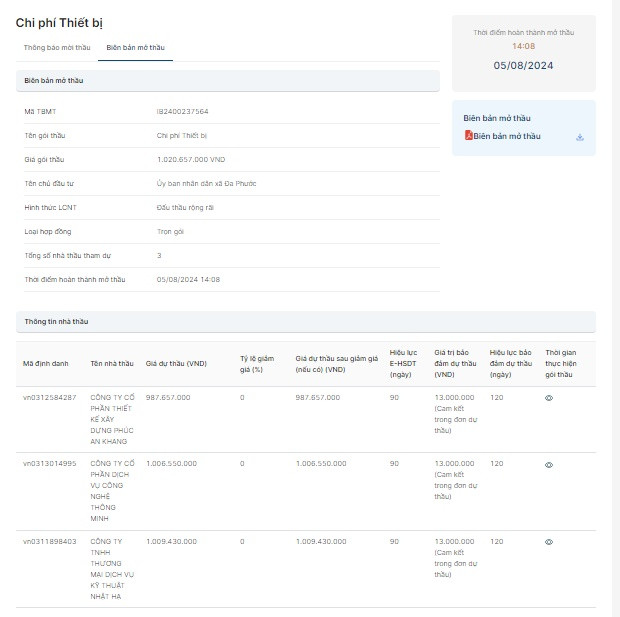620x617 pixels.
Task: Select the Biên bản mở thầu tab
Action: point(135,48)
